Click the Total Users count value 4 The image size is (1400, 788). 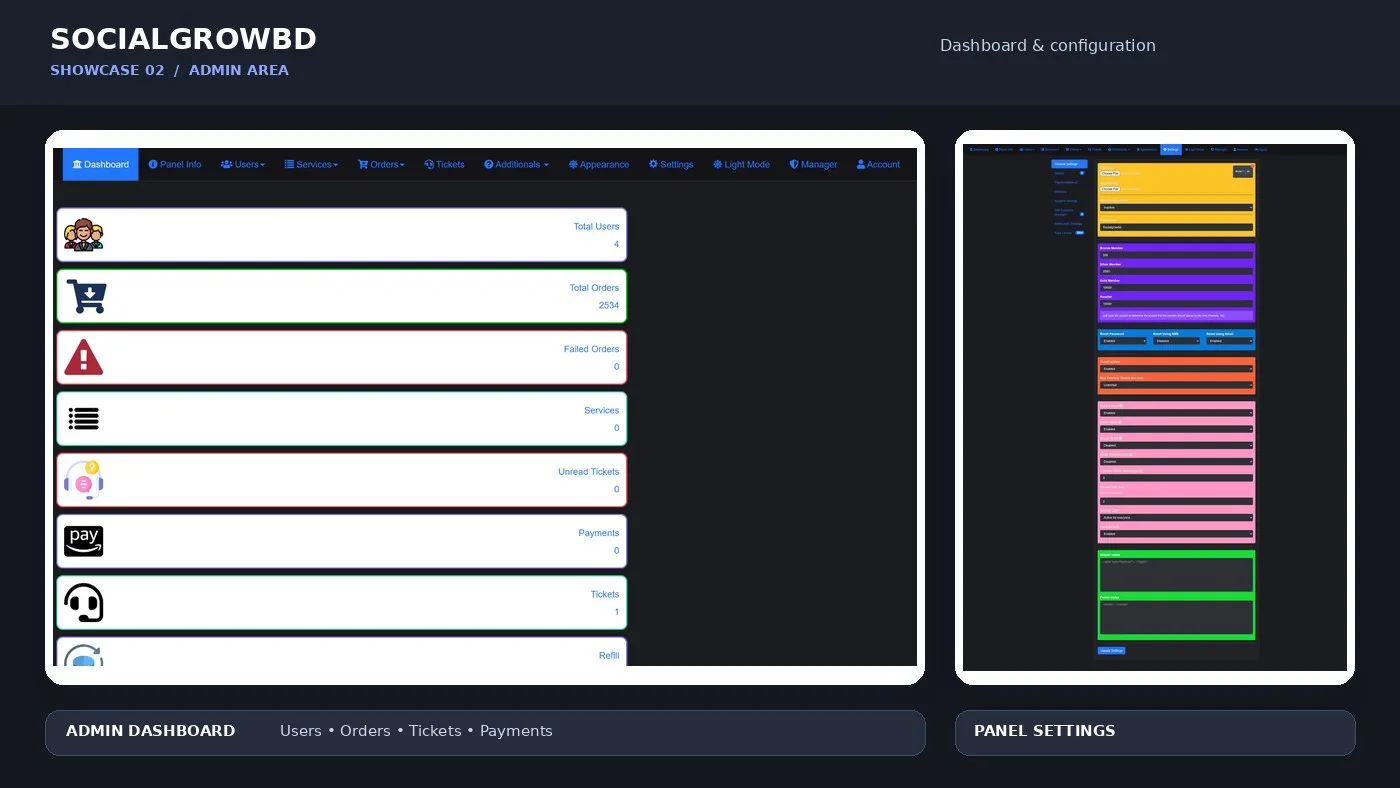[616, 244]
